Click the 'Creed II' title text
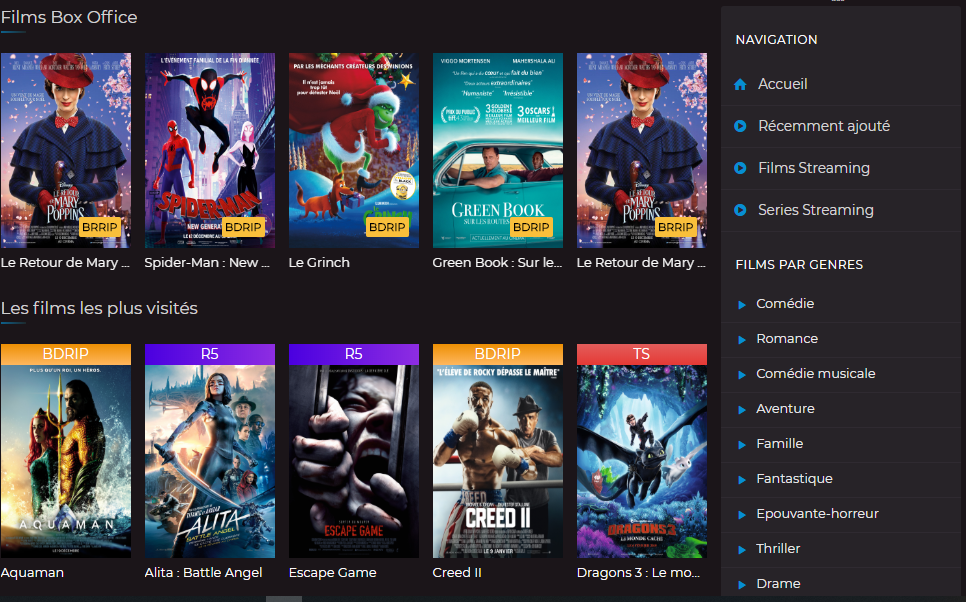The height and width of the screenshot is (602, 966). coord(457,572)
